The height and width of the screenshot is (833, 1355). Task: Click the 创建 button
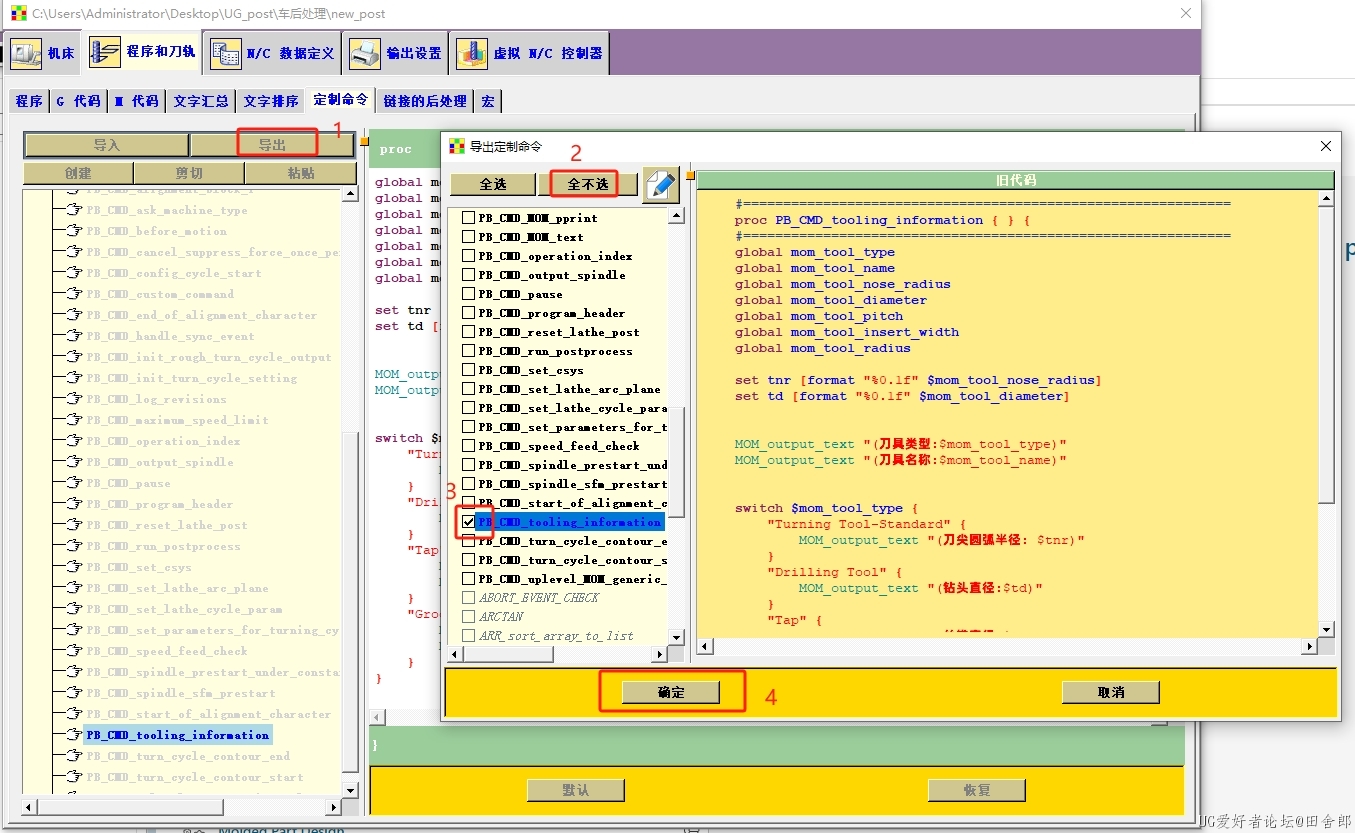tap(78, 173)
